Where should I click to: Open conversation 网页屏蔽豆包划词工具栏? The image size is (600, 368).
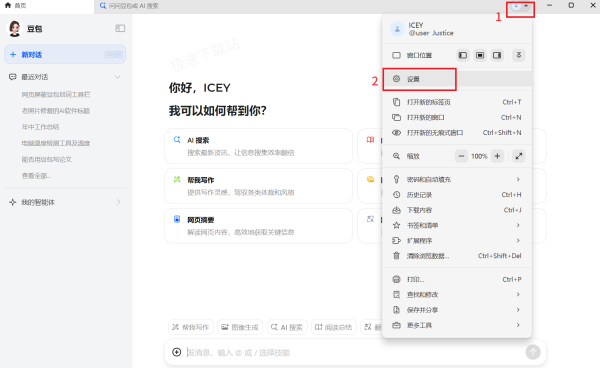point(56,94)
